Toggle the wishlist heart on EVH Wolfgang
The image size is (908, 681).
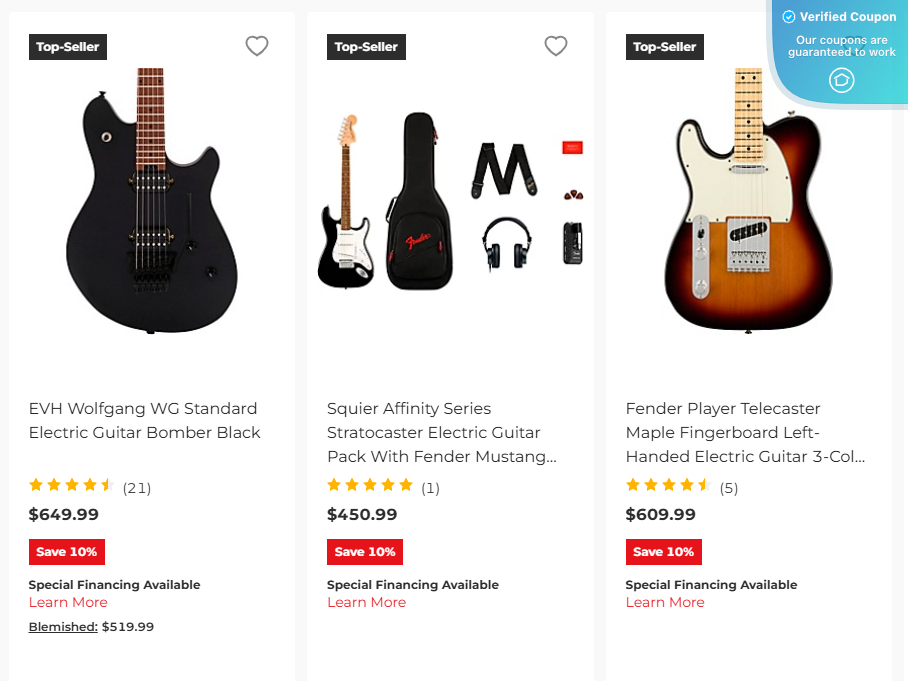(x=256, y=46)
